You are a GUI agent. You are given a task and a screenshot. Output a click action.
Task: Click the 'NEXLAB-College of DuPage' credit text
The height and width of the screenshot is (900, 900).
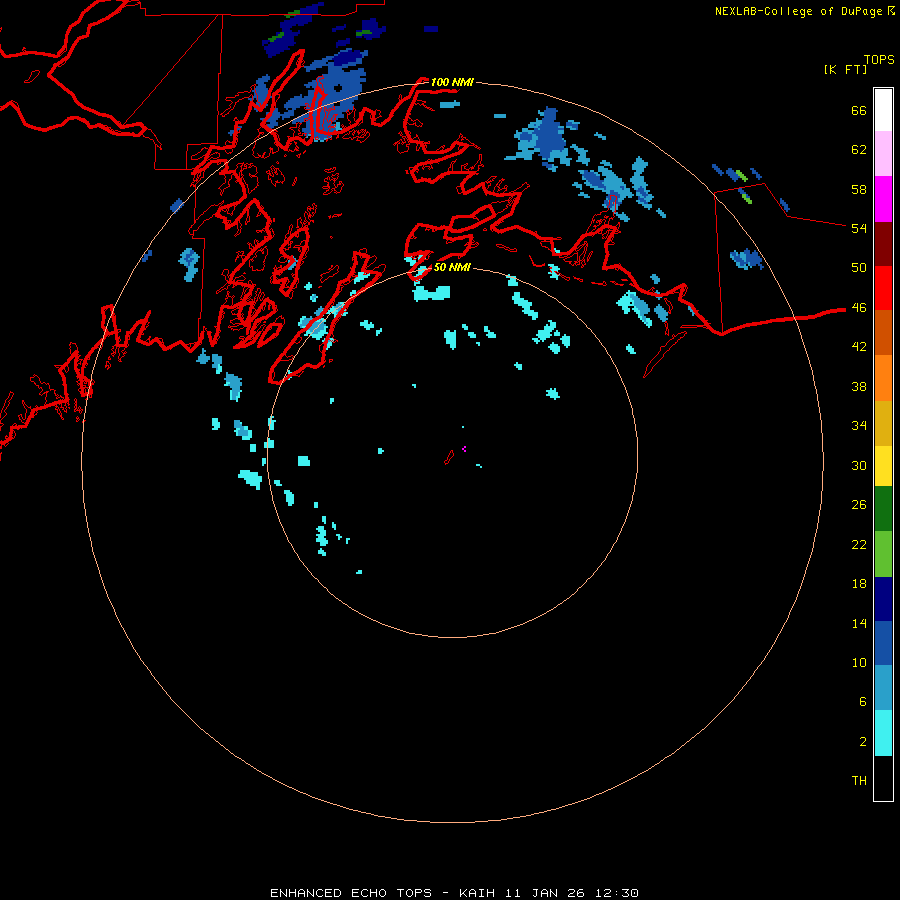click(x=798, y=11)
